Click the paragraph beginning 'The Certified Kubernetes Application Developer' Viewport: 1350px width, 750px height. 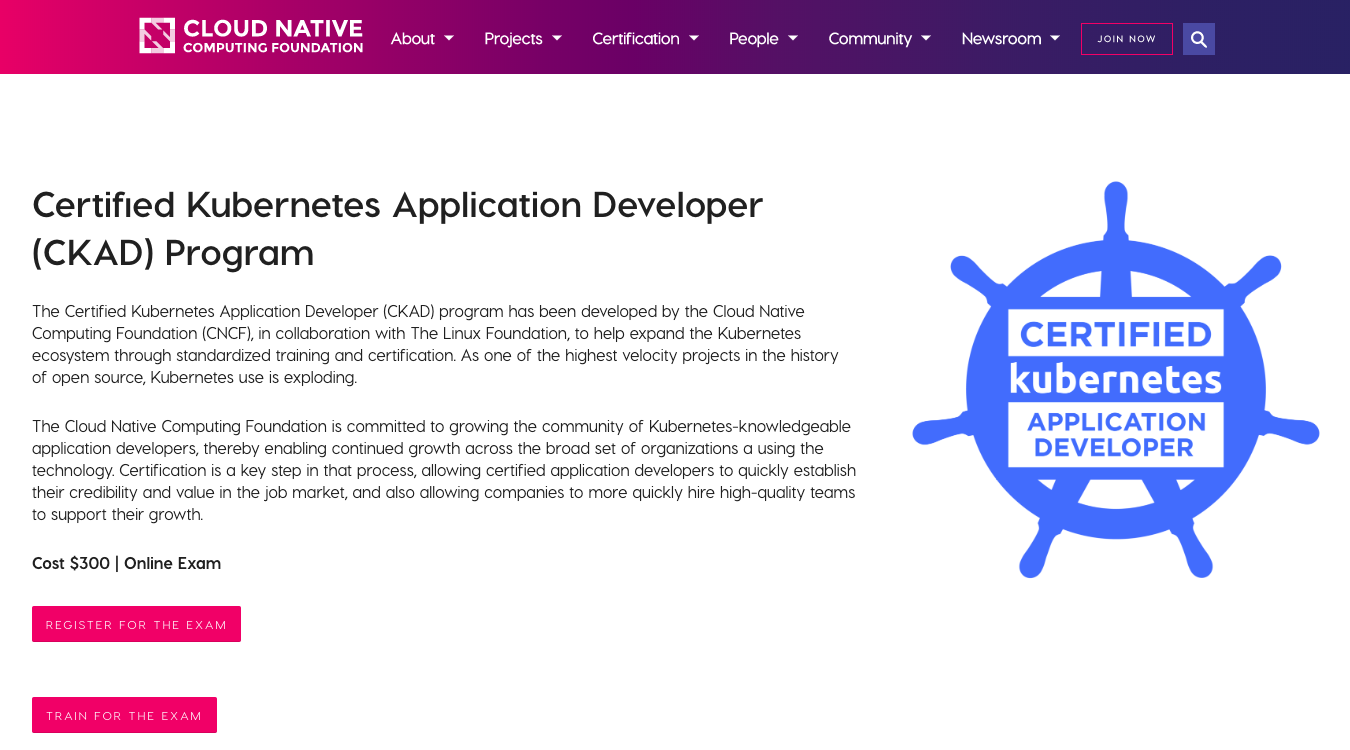(x=436, y=344)
